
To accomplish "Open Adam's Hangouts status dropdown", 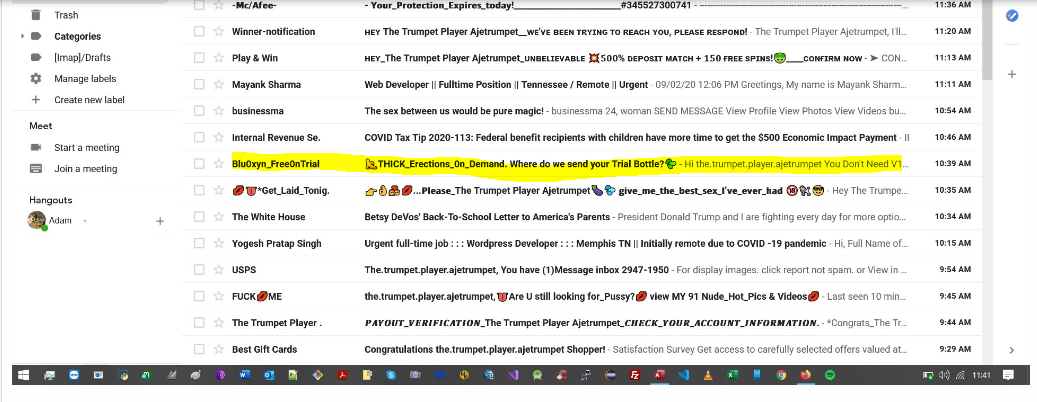I will tap(85, 221).
